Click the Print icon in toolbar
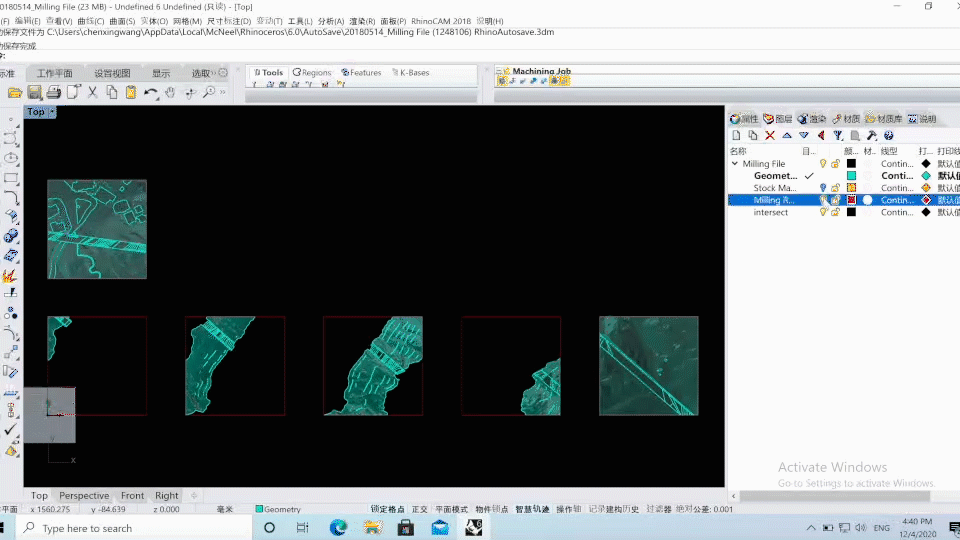The width and height of the screenshot is (960, 540). coord(53,92)
